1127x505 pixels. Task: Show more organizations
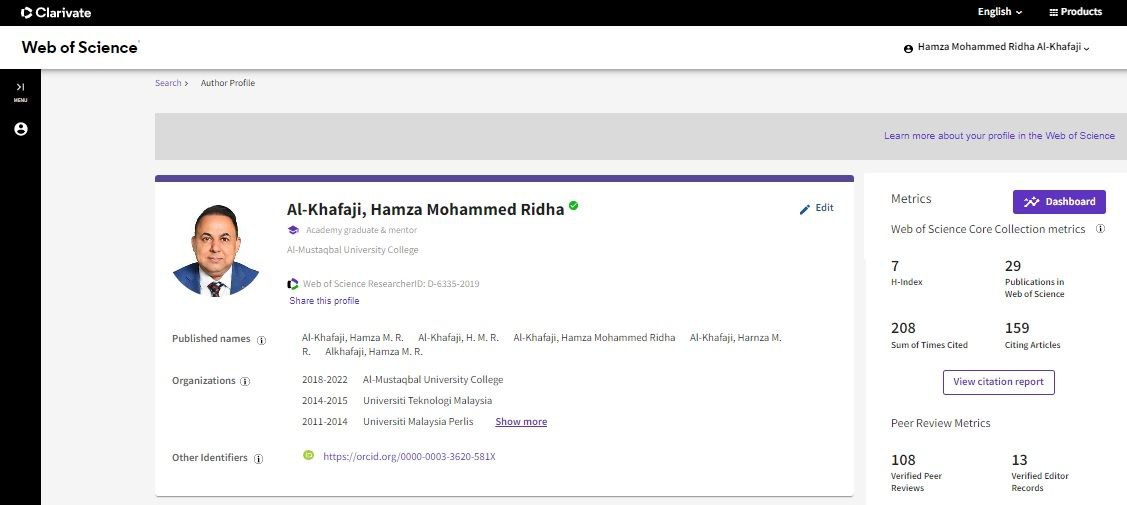(x=521, y=422)
